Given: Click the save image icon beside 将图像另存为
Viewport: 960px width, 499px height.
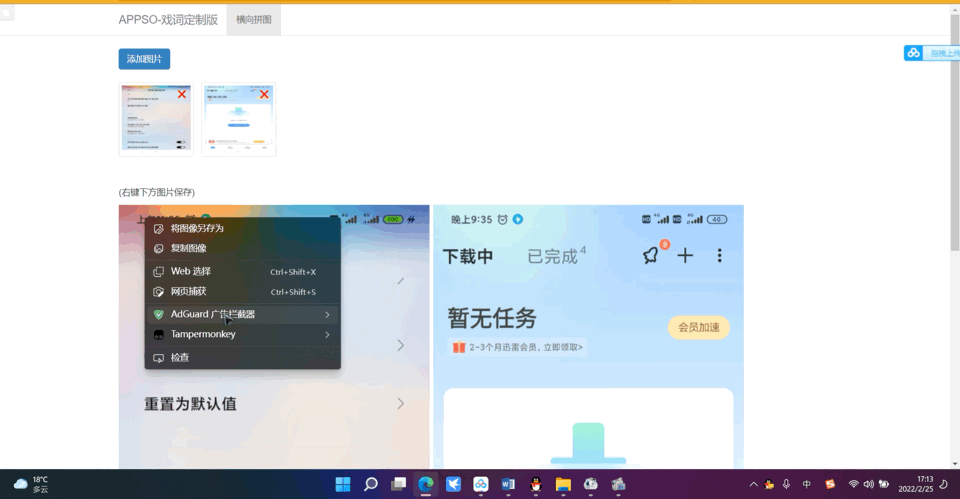Looking at the screenshot, I should 159,228.
